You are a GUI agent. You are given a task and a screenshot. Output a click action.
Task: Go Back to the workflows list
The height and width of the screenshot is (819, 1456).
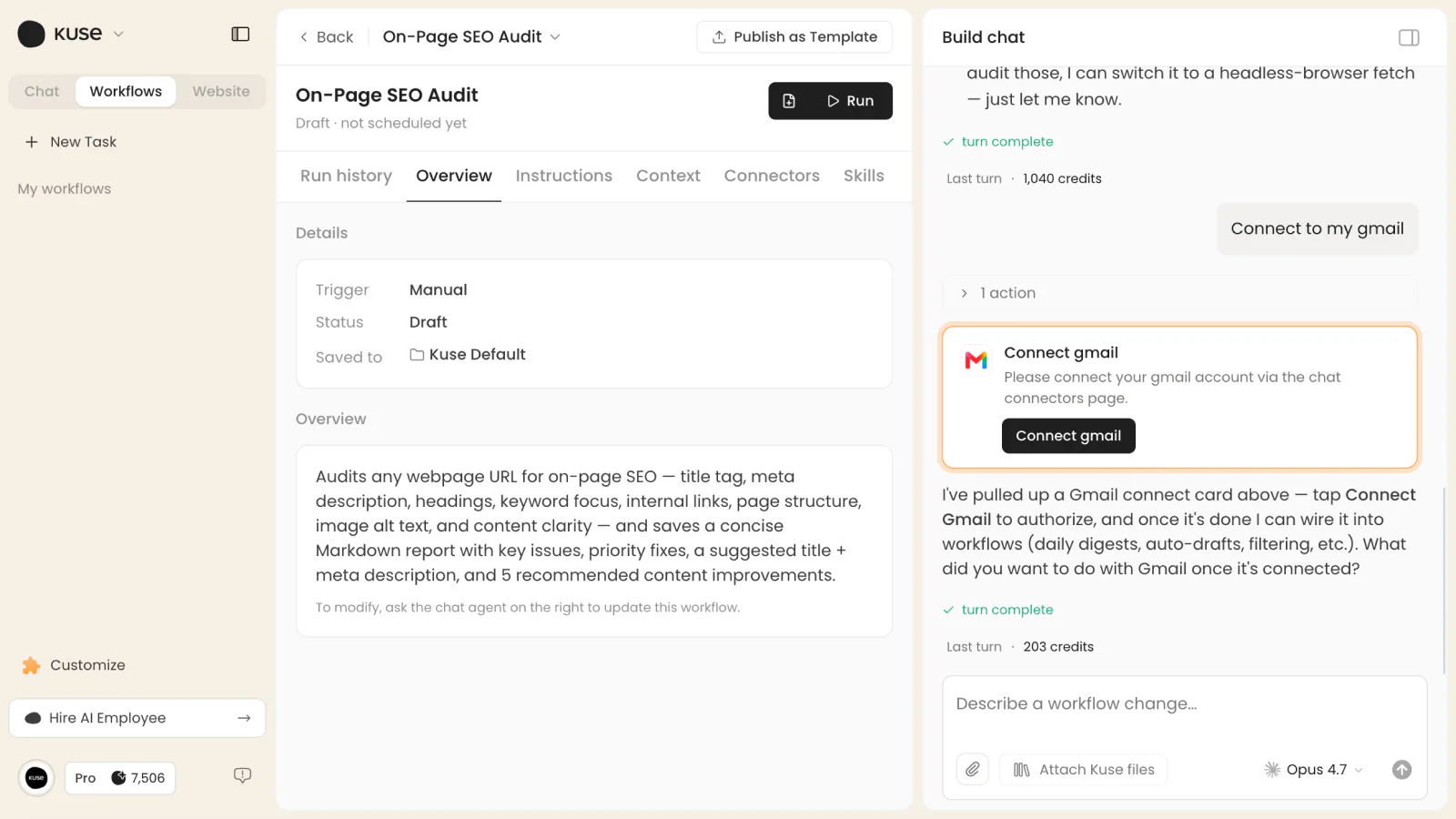[x=326, y=37]
